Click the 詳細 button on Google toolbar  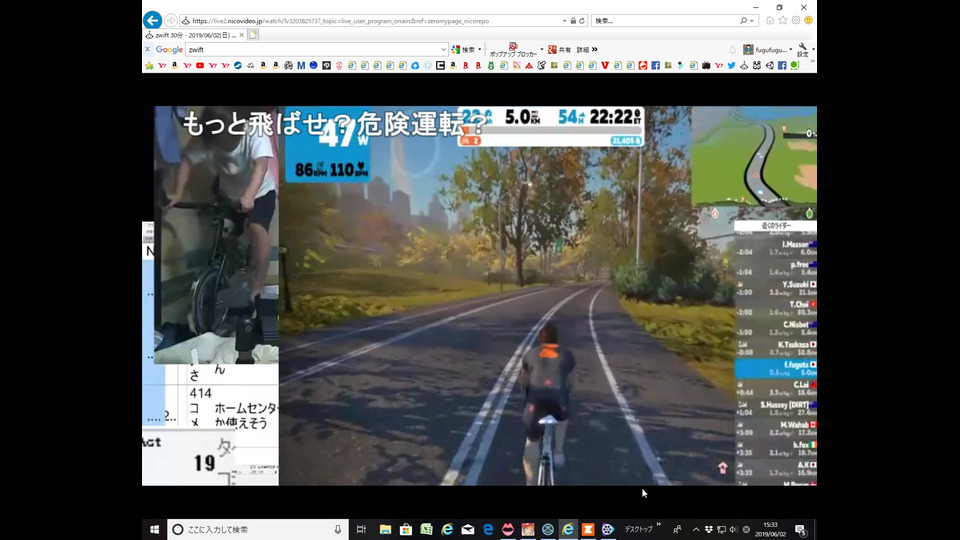583,50
